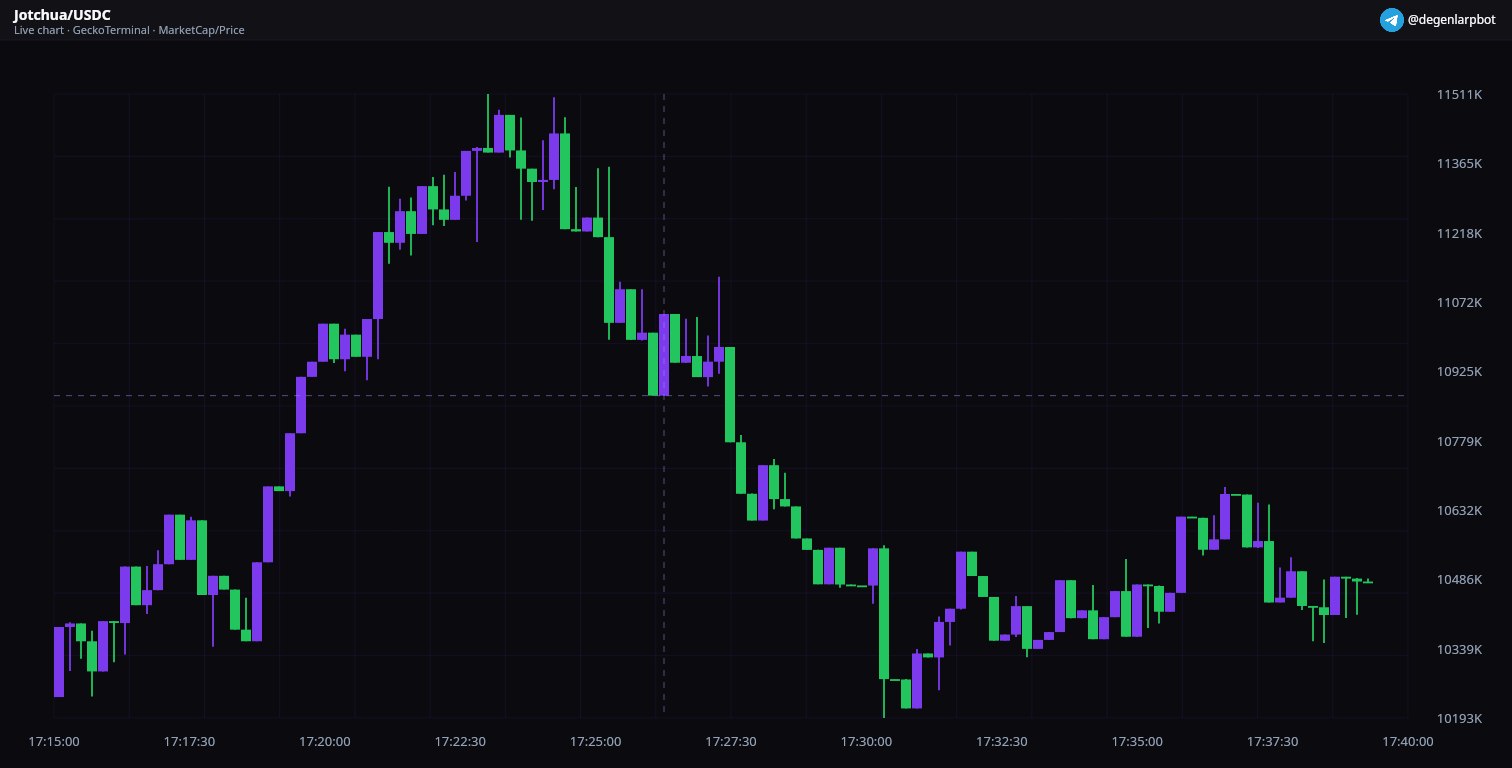Select the 10339K price axis label
This screenshot has height=768, width=1512.
(1459, 649)
